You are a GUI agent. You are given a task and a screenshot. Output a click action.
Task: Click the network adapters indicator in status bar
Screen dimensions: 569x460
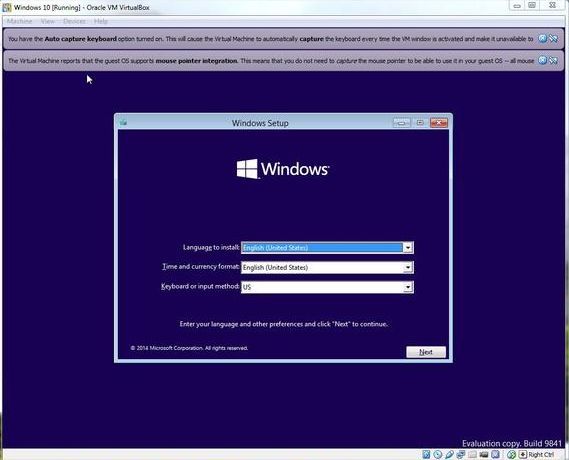[461, 455]
